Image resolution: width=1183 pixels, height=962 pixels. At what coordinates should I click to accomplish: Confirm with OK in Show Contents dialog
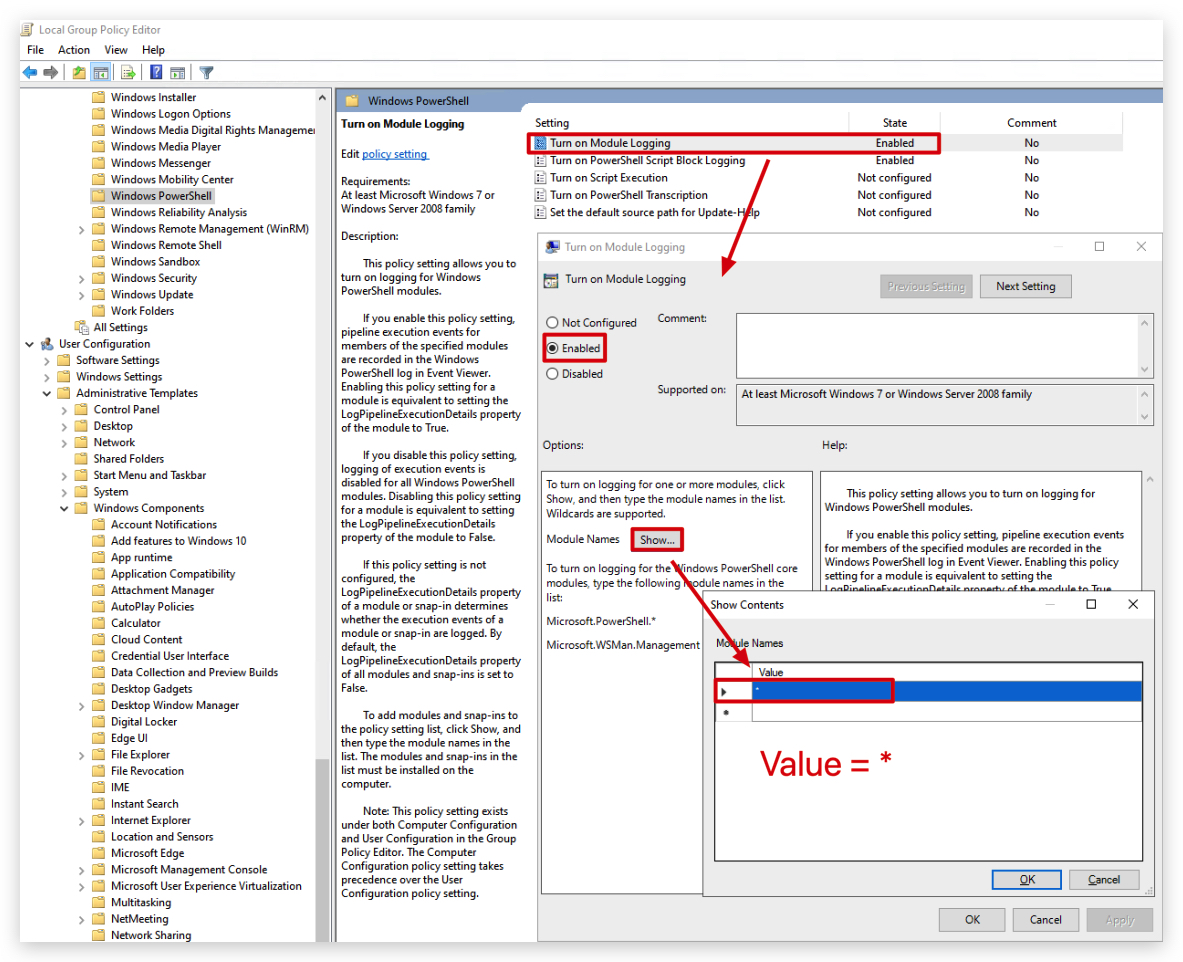pos(1027,880)
